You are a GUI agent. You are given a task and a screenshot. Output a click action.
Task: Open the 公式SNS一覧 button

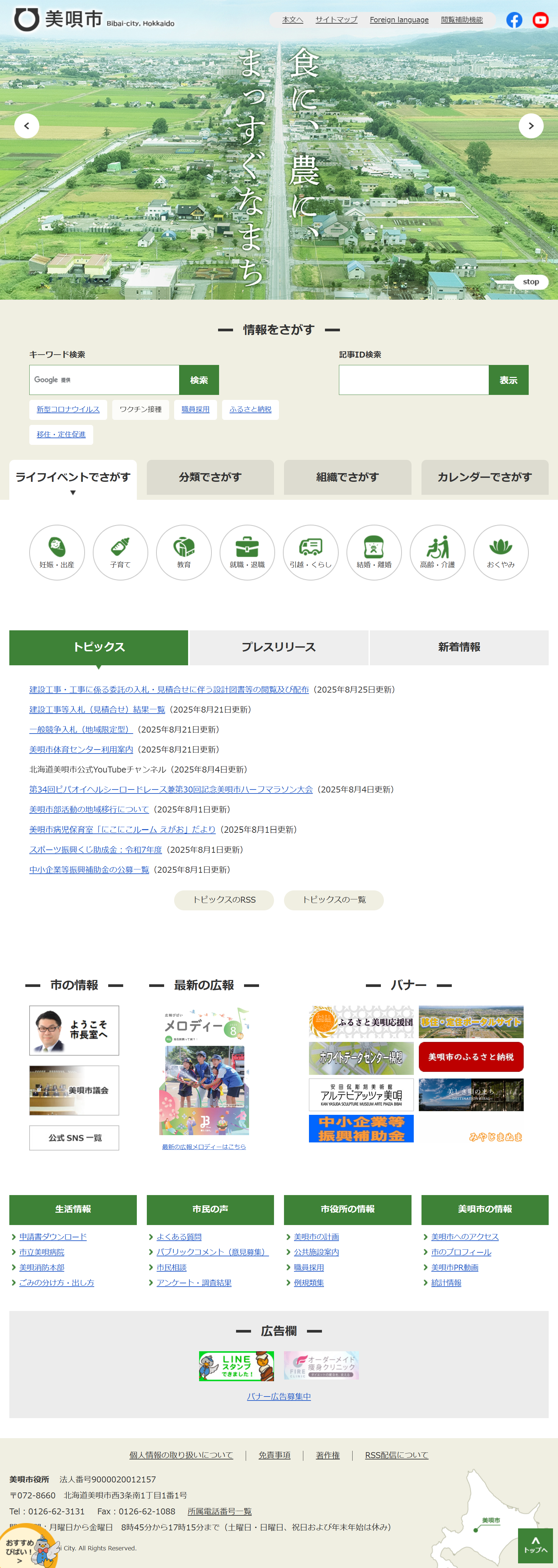pos(74,1138)
